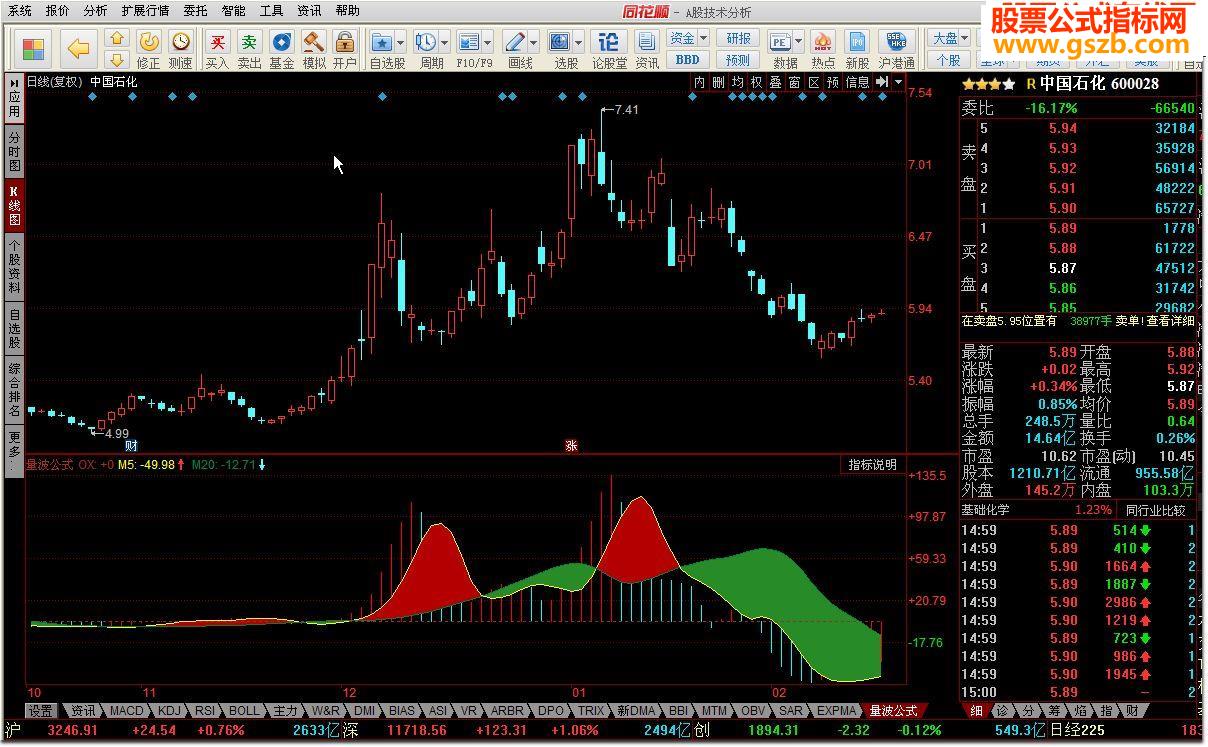The image size is (1208, 747).
Task: Click the 个股 button
Action: 949,59
